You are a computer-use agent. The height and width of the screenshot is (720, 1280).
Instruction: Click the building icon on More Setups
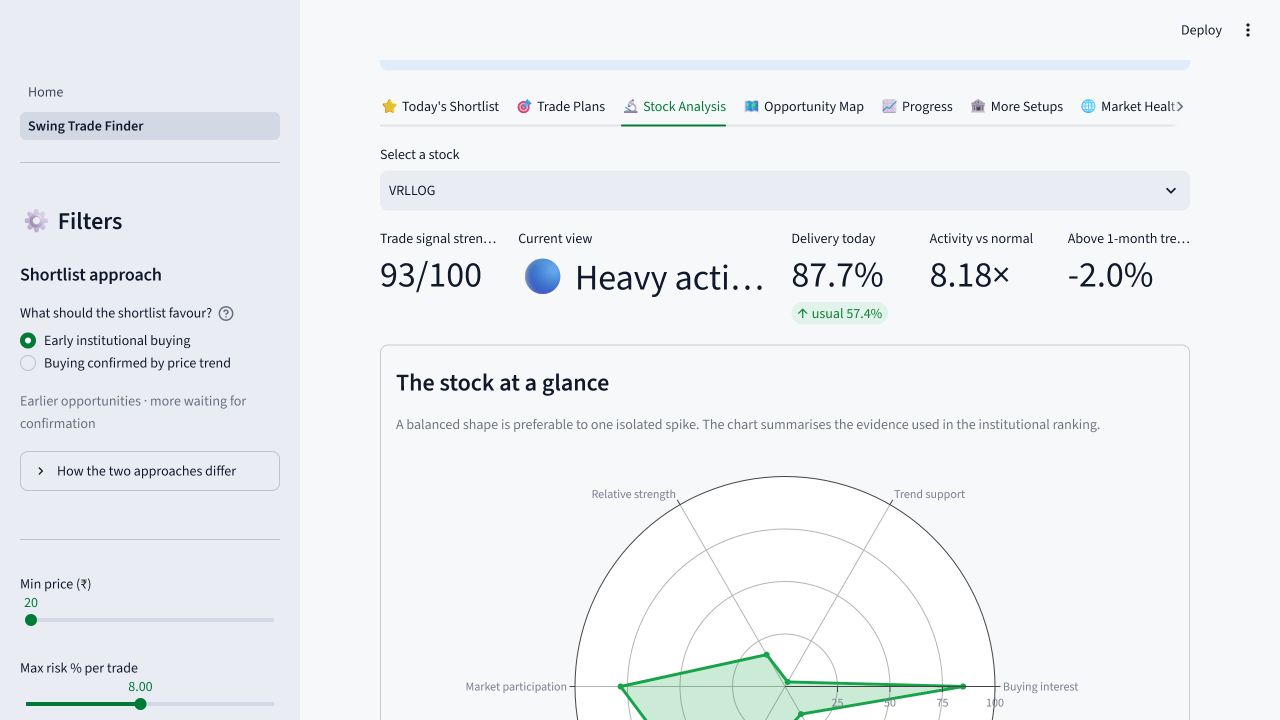[x=978, y=106]
